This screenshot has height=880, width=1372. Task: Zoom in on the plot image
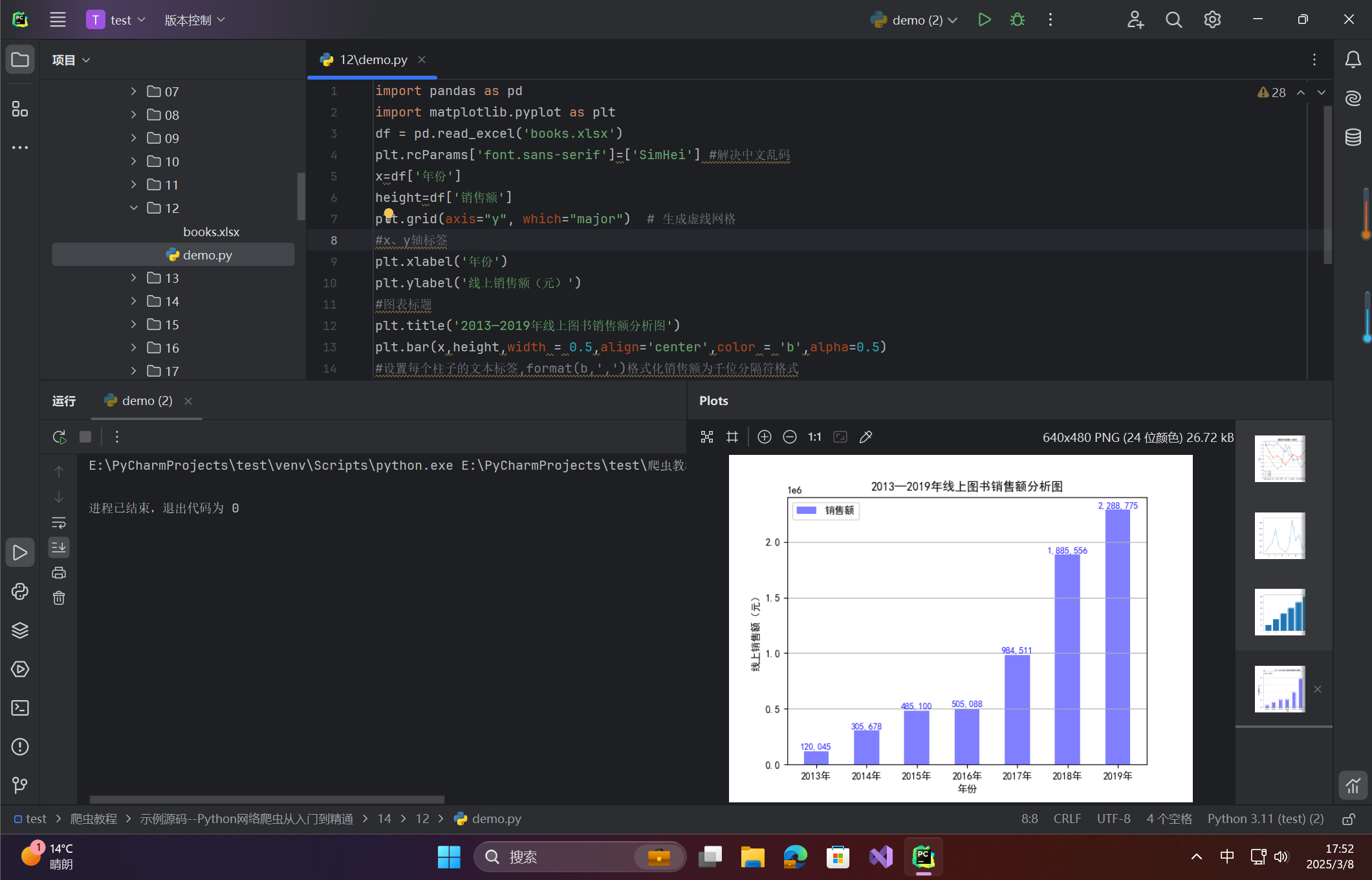pyautogui.click(x=764, y=437)
